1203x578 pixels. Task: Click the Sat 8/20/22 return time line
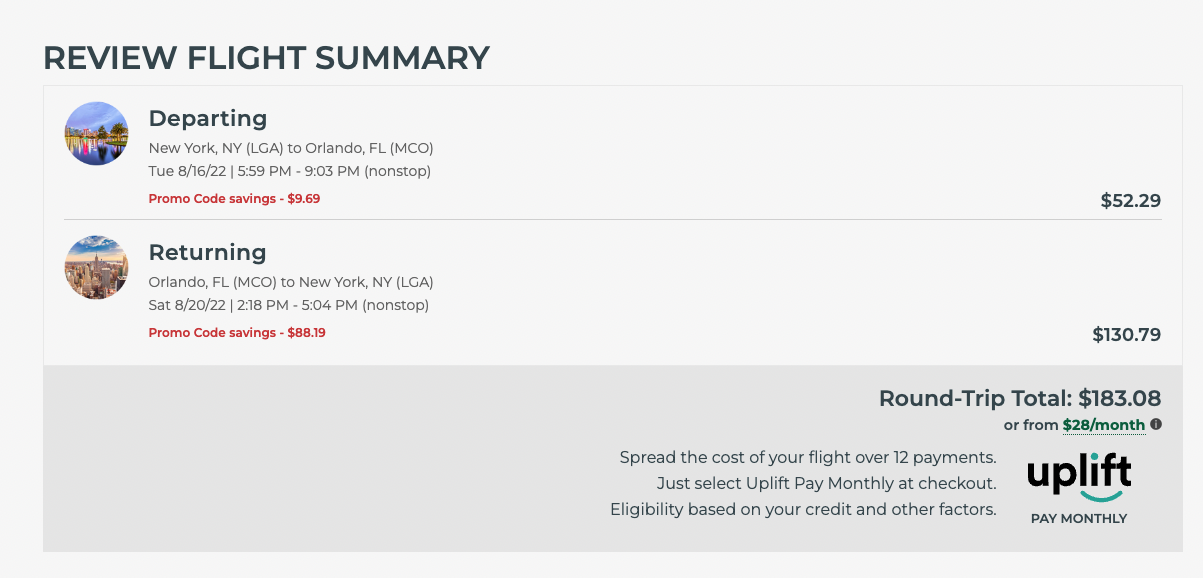point(288,305)
